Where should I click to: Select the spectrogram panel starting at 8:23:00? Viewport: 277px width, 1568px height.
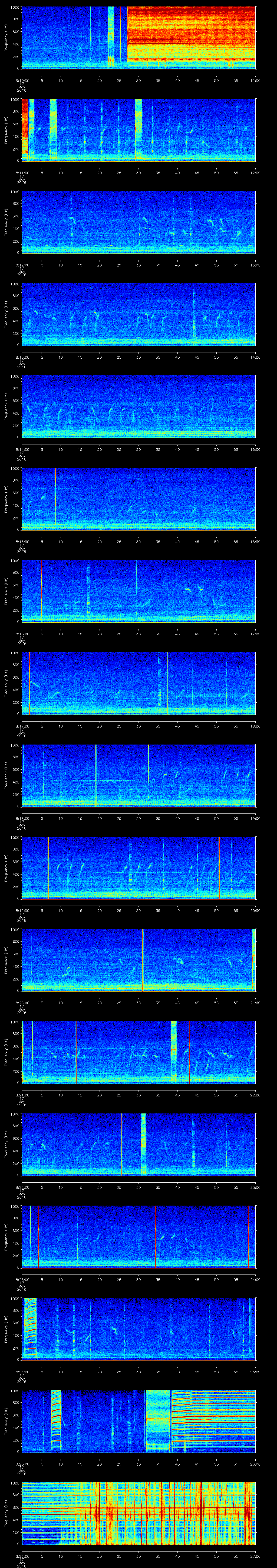pyautogui.click(x=139, y=1237)
